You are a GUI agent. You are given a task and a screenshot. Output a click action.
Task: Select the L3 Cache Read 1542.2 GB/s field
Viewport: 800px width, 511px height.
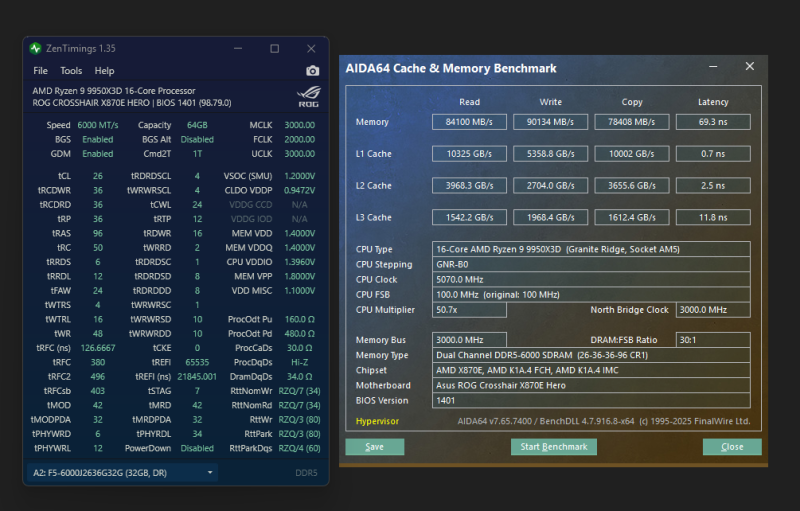pyautogui.click(x=469, y=217)
